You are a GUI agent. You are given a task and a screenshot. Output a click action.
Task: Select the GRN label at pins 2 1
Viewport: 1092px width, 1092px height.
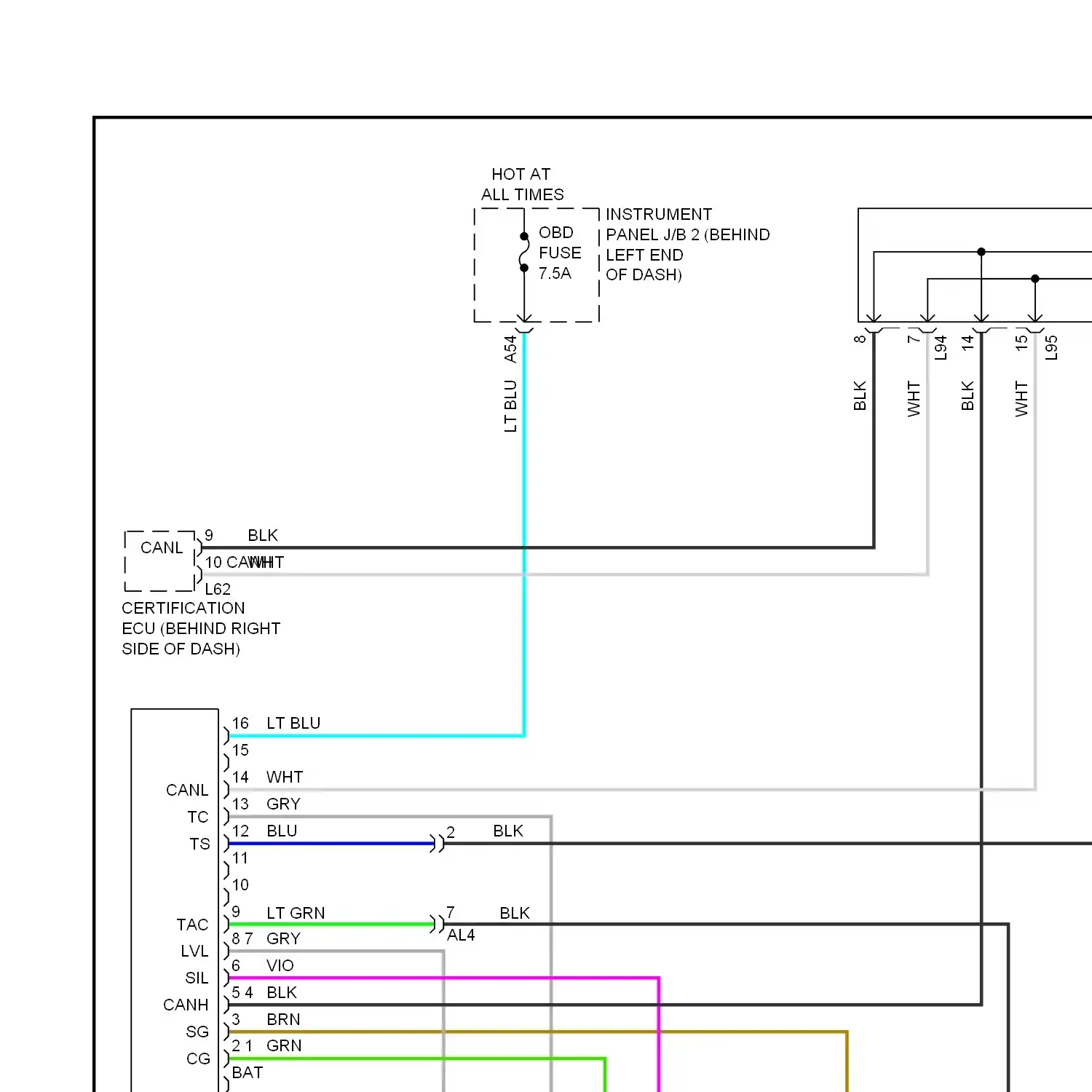pos(284,1045)
